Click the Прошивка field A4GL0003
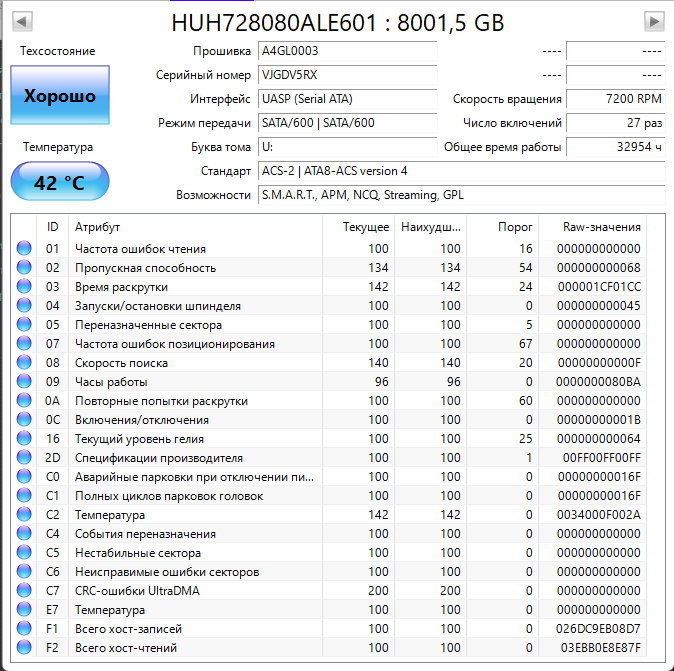 pos(347,51)
